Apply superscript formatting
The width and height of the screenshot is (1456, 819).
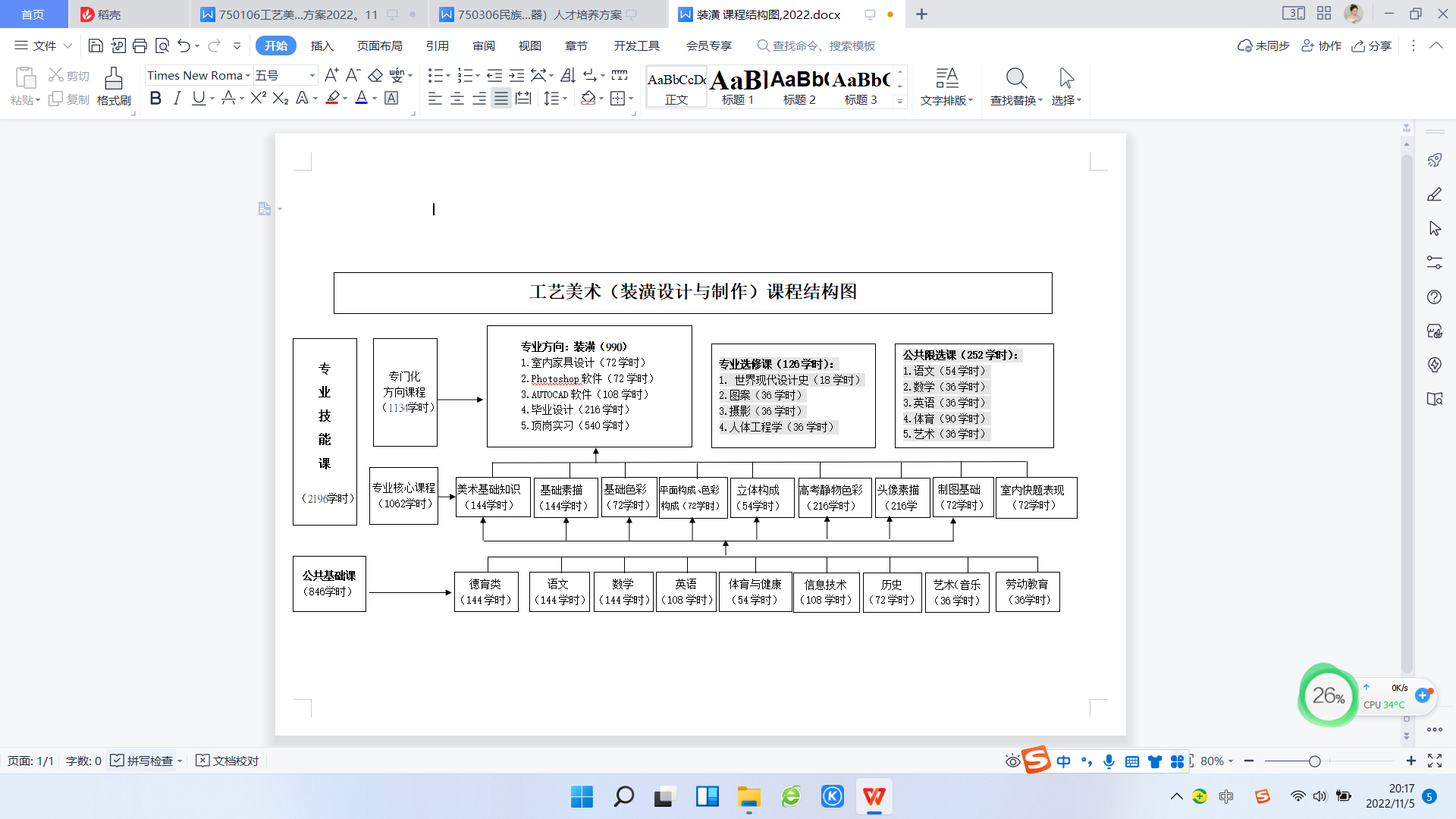pyautogui.click(x=259, y=98)
